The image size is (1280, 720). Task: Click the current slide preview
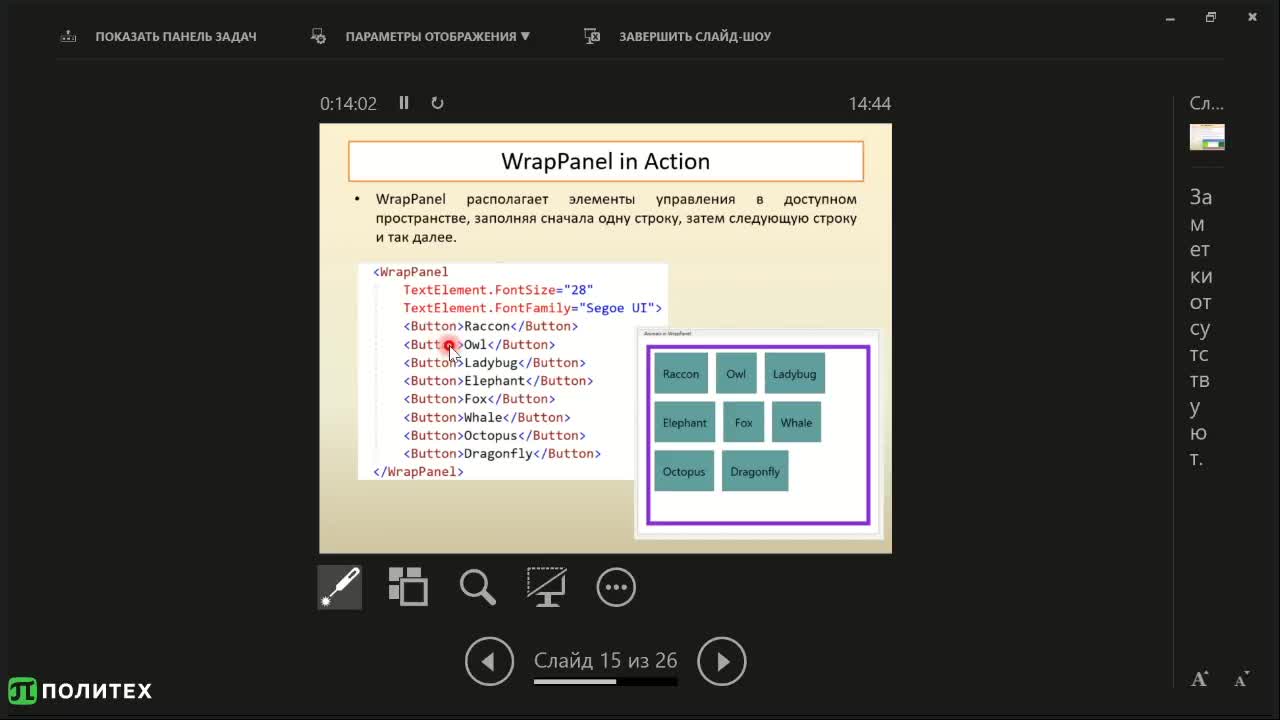point(605,338)
